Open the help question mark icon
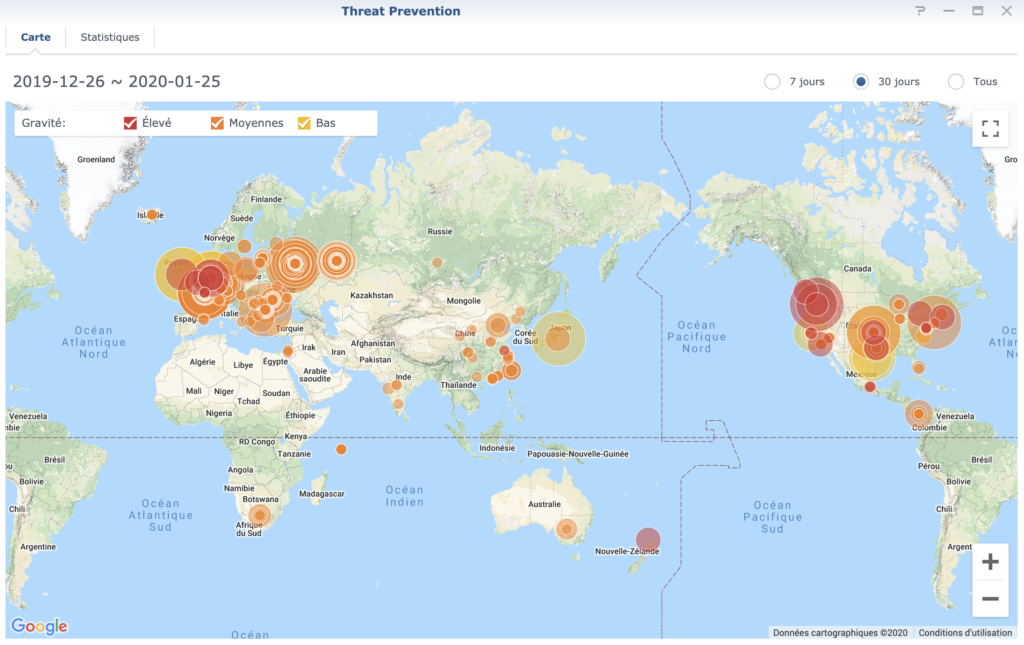 click(x=920, y=11)
